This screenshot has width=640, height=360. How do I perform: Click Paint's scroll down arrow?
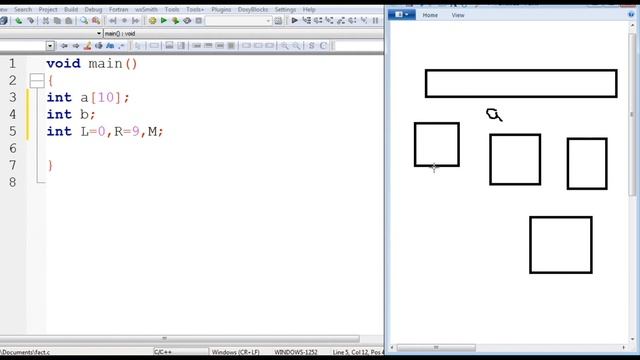pos(632,339)
